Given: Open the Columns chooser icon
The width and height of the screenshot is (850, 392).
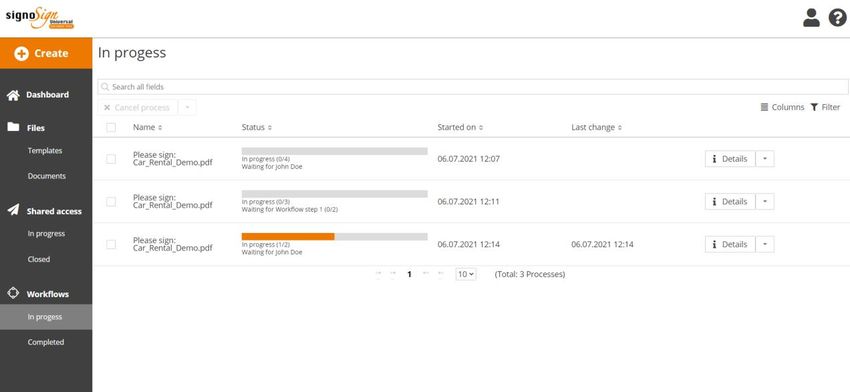Looking at the screenshot, I should click(764, 107).
